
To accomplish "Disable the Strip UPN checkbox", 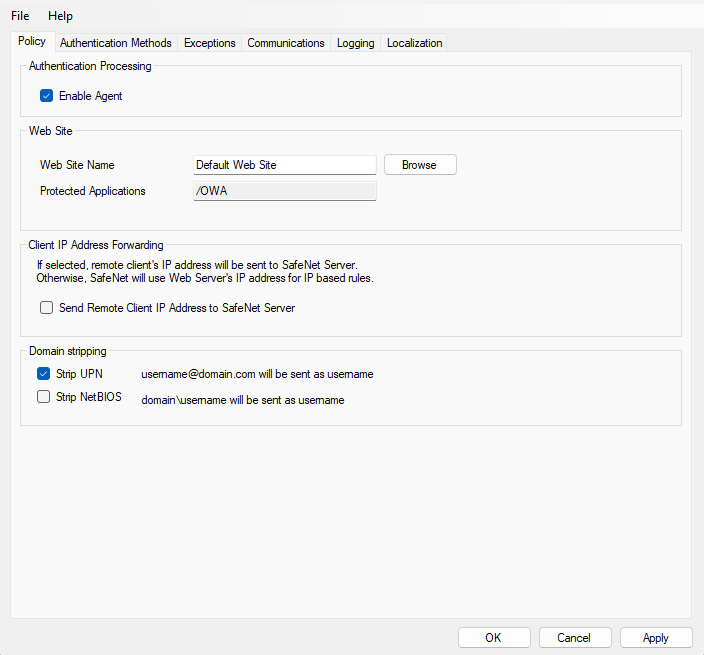I will coord(44,374).
